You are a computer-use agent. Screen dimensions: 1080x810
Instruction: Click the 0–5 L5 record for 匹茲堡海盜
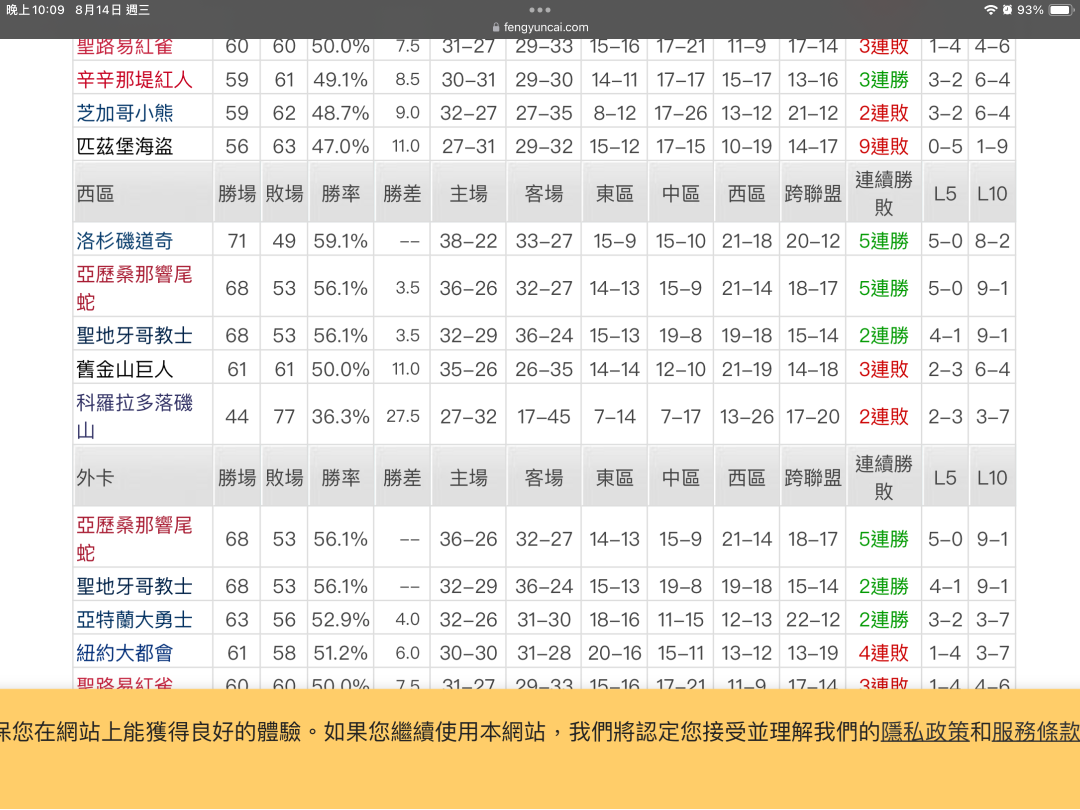tap(945, 146)
